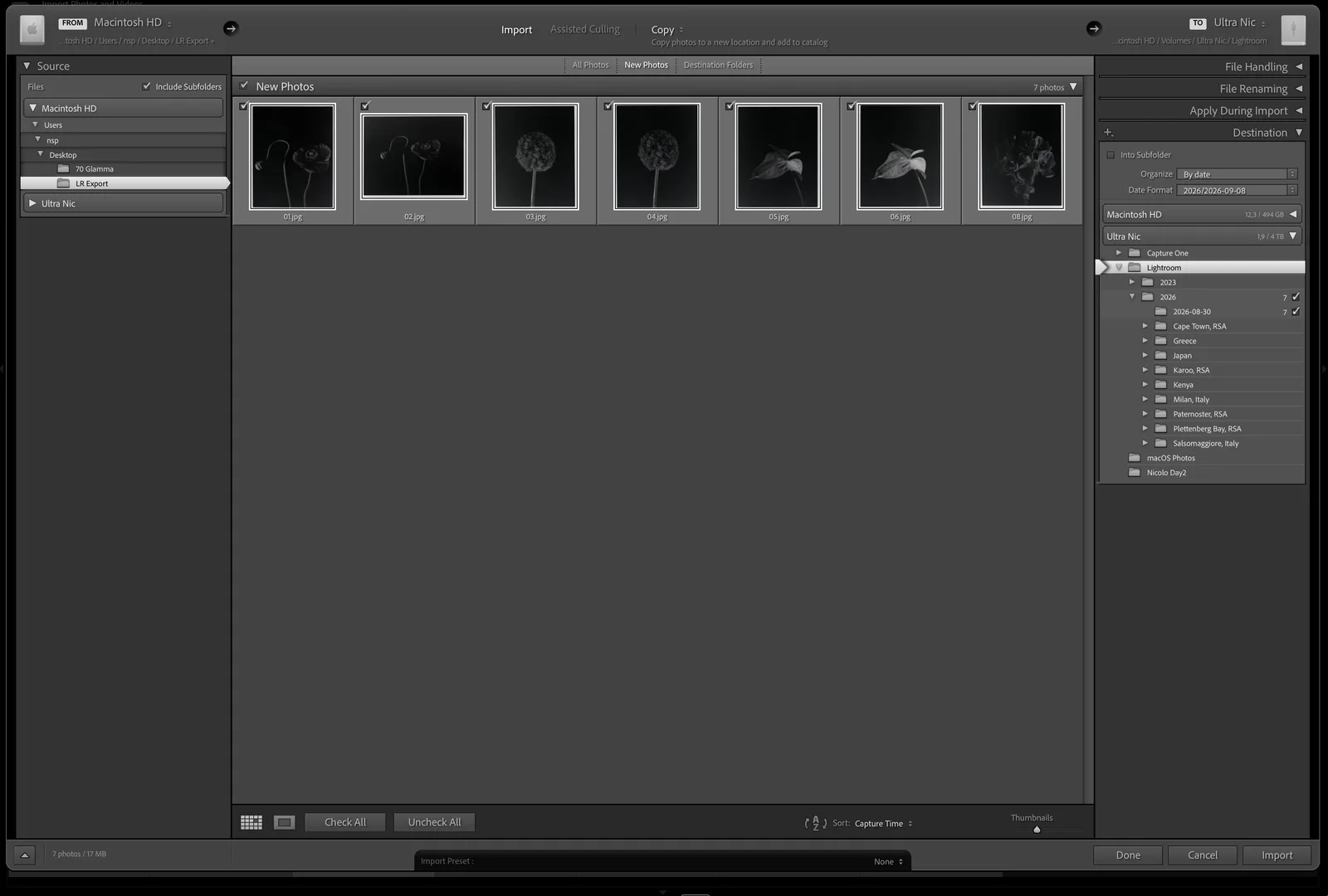Collapse the Macintosh HD destination volume

[x=1292, y=214]
